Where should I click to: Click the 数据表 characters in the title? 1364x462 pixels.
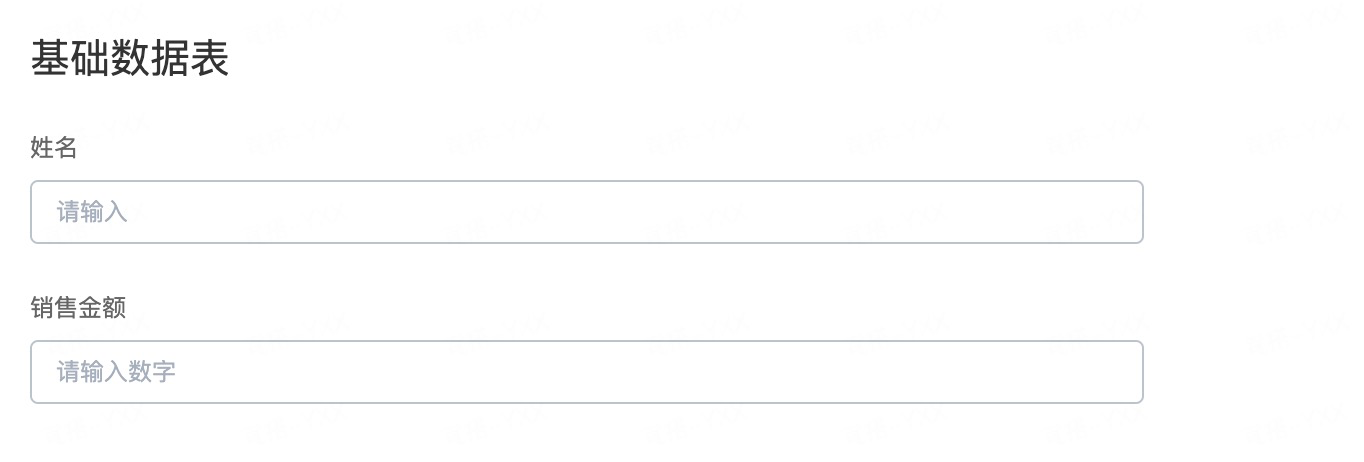click(x=170, y=59)
